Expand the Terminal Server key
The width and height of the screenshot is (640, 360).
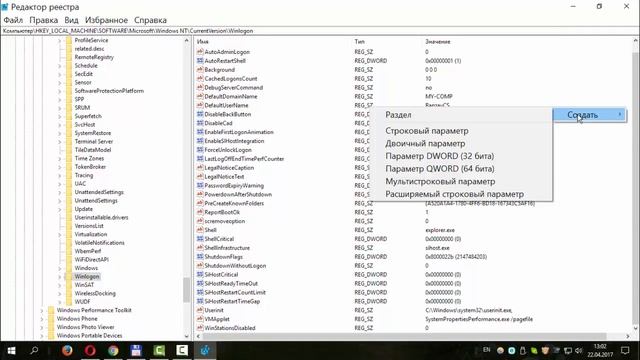click(60, 141)
